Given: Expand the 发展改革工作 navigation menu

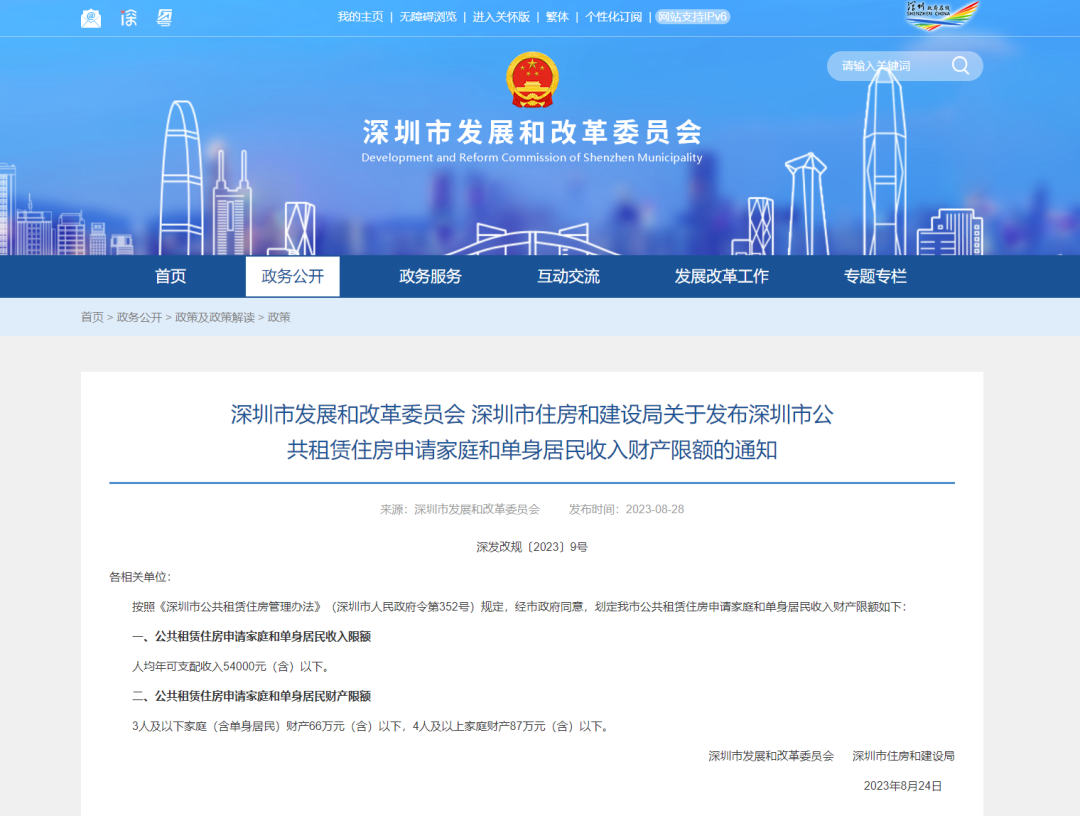Looking at the screenshot, I should coord(721,277).
